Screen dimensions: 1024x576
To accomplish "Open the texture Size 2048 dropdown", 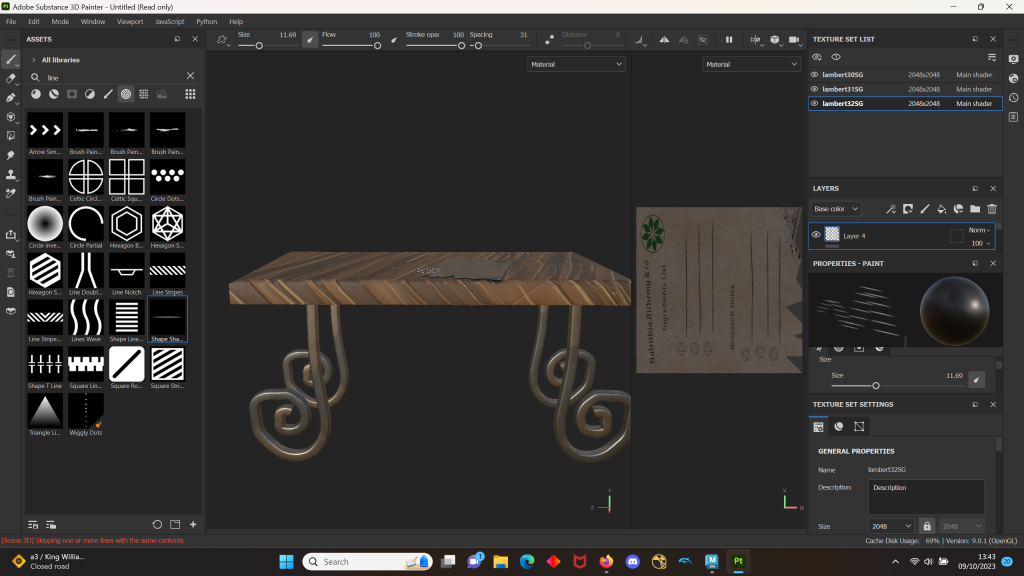I will point(891,526).
